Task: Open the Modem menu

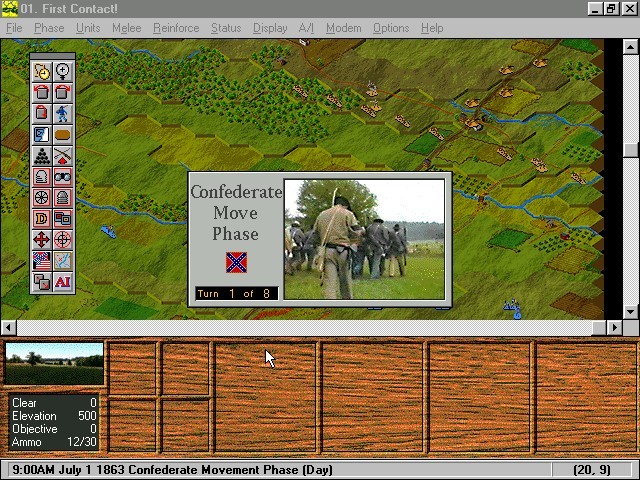Action: 343,28
